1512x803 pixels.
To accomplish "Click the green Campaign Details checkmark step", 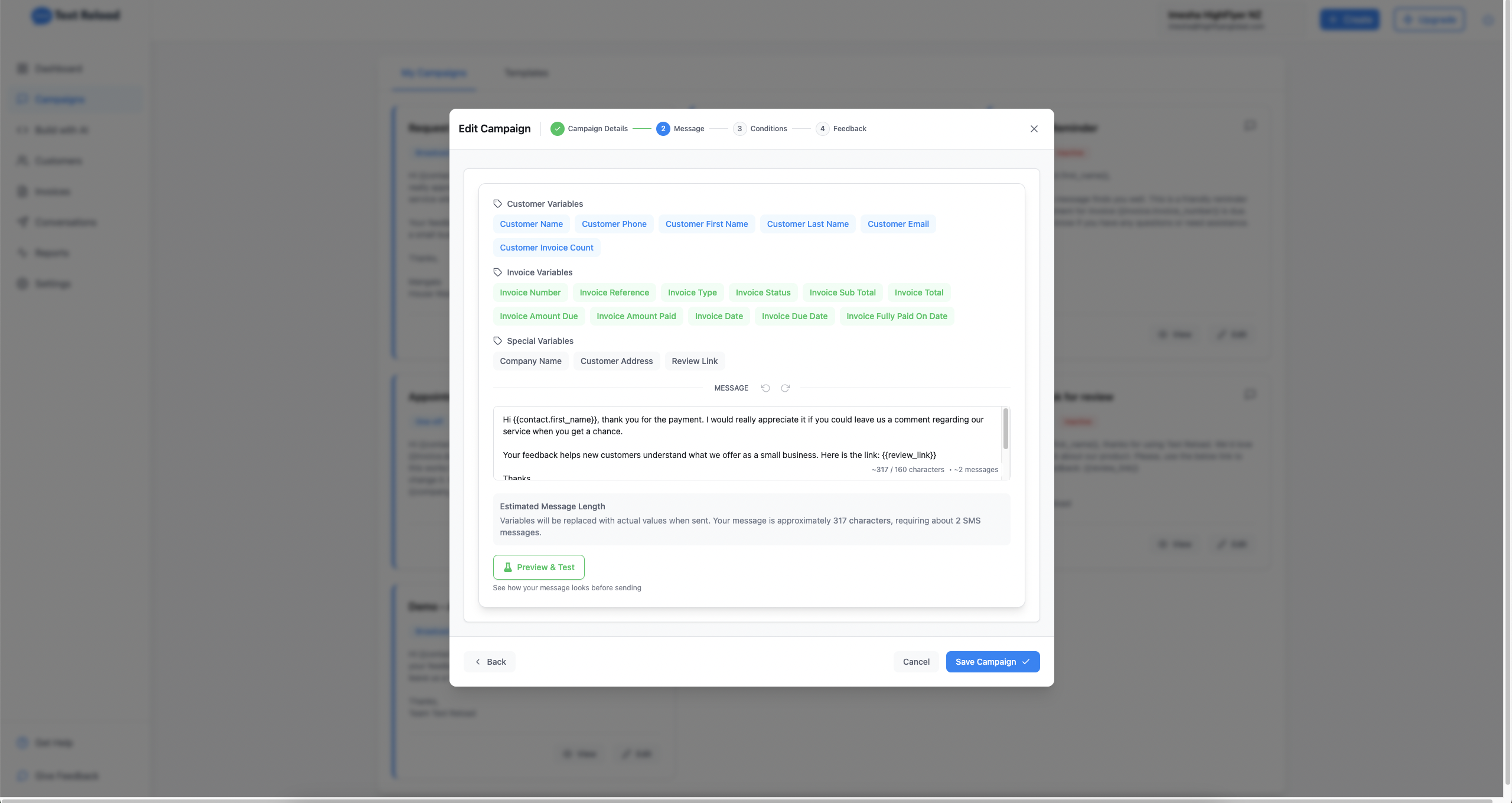I will click(557, 129).
